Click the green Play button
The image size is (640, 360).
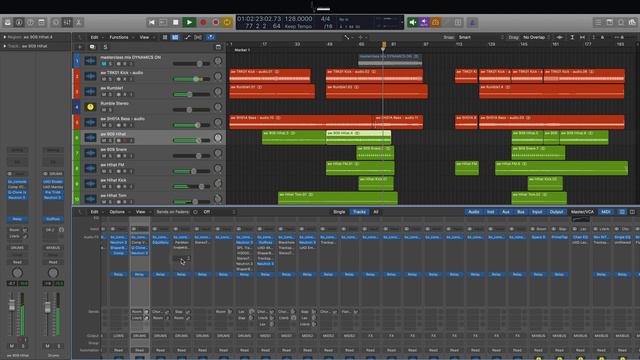tap(189, 22)
